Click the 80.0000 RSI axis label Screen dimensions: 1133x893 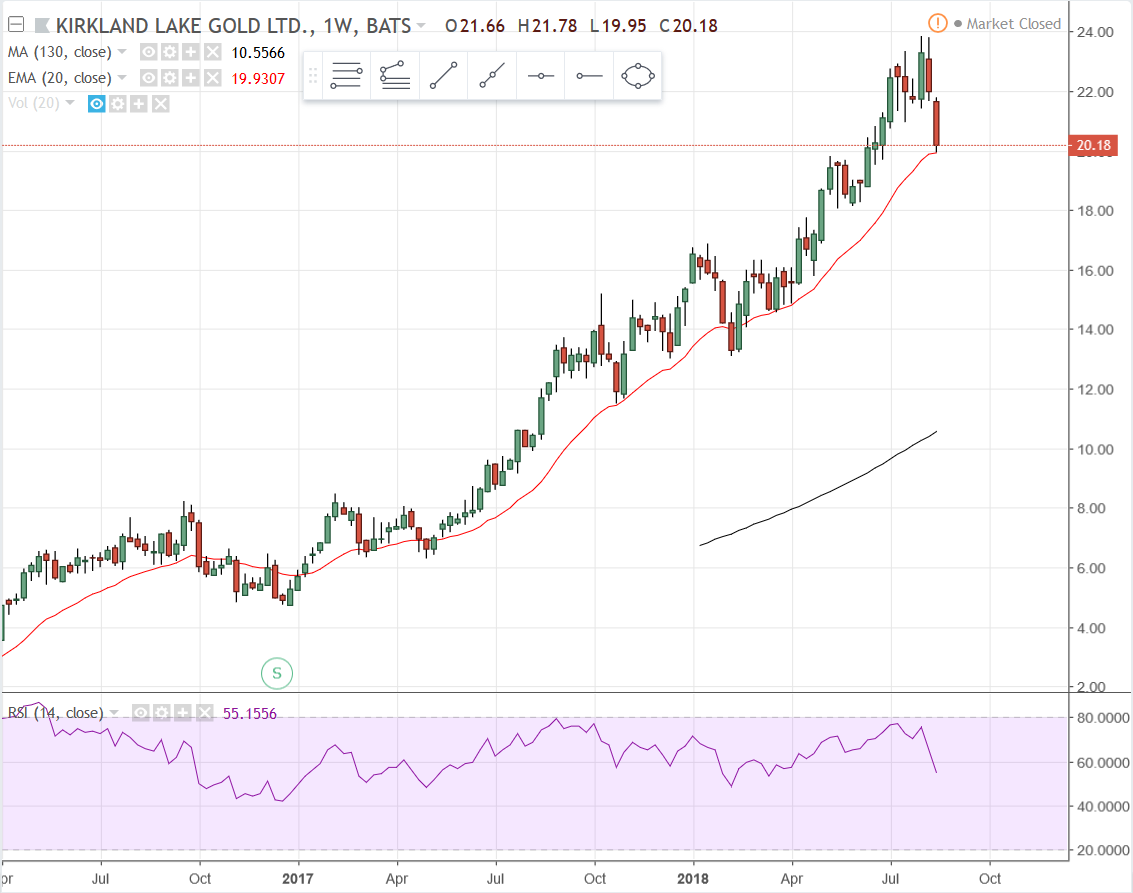[1103, 717]
